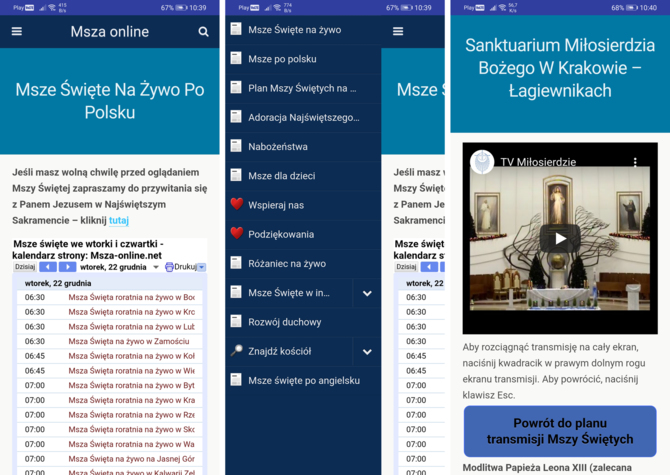
Task: Go to previous day in calendar
Action: (48, 267)
